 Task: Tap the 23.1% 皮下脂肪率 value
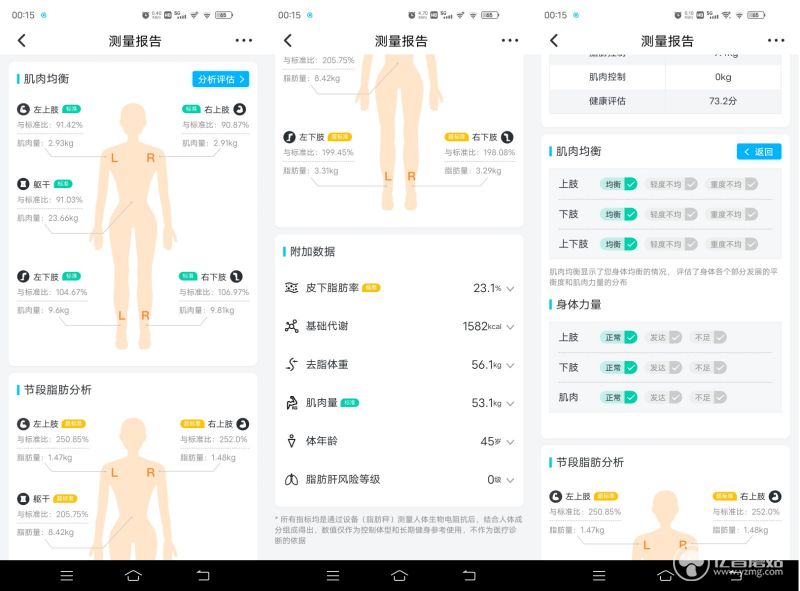(487, 288)
